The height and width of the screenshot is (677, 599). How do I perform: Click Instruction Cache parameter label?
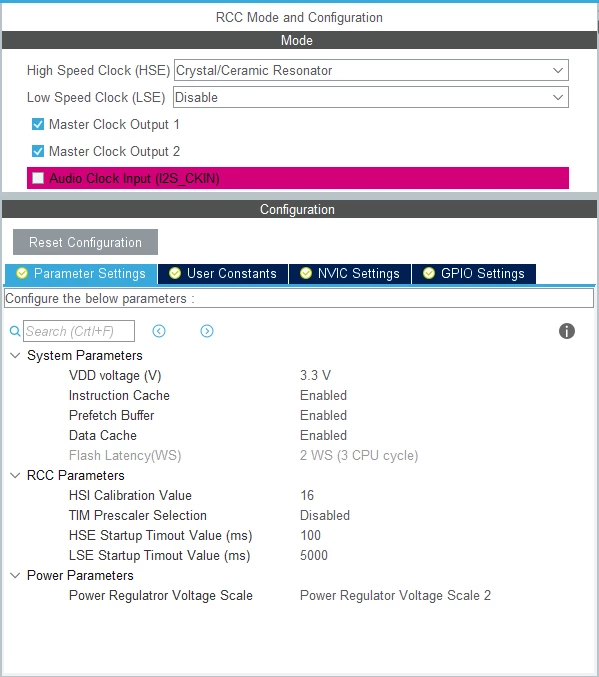click(119, 395)
